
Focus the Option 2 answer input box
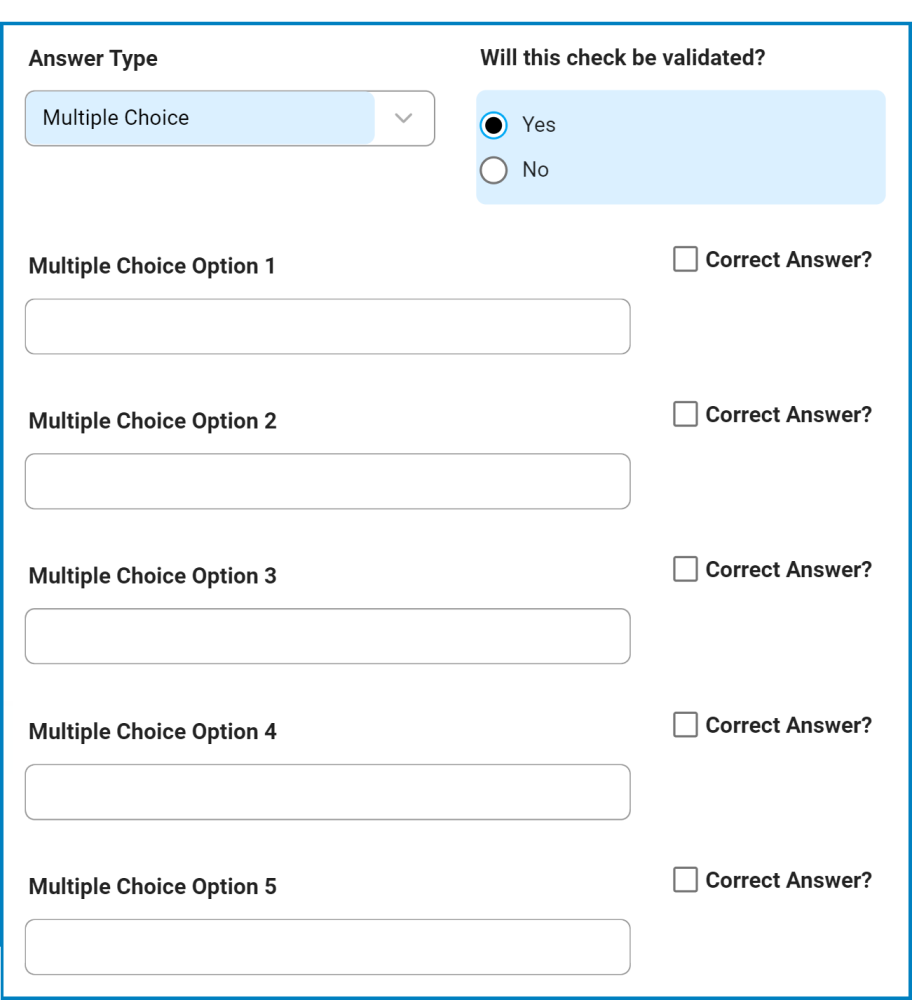point(328,481)
